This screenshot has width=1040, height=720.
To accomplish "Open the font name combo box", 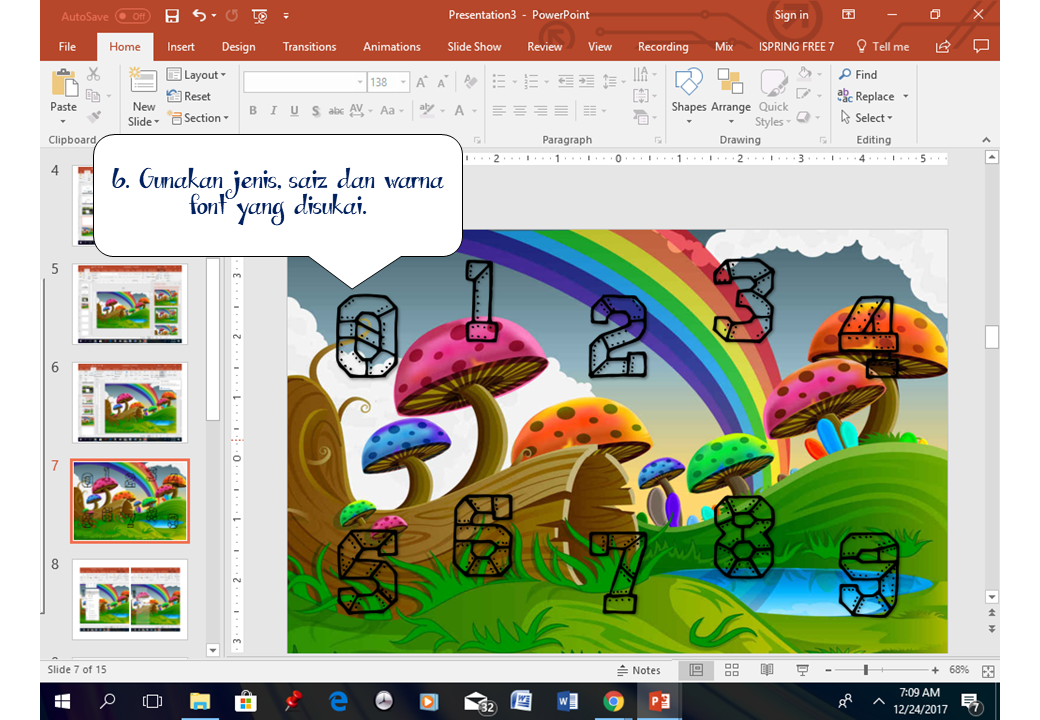I will 304,82.
